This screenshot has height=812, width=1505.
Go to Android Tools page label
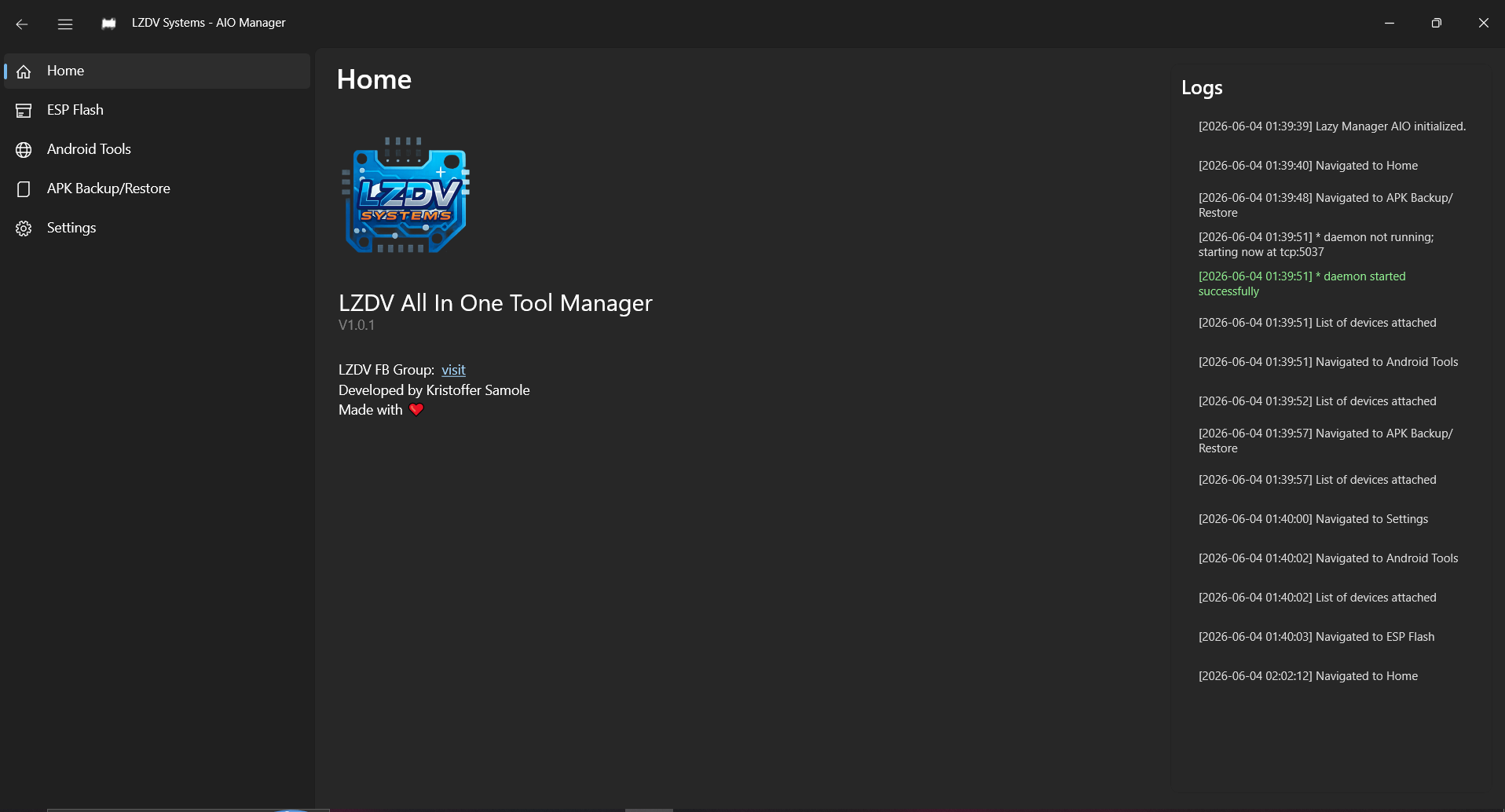(x=89, y=149)
